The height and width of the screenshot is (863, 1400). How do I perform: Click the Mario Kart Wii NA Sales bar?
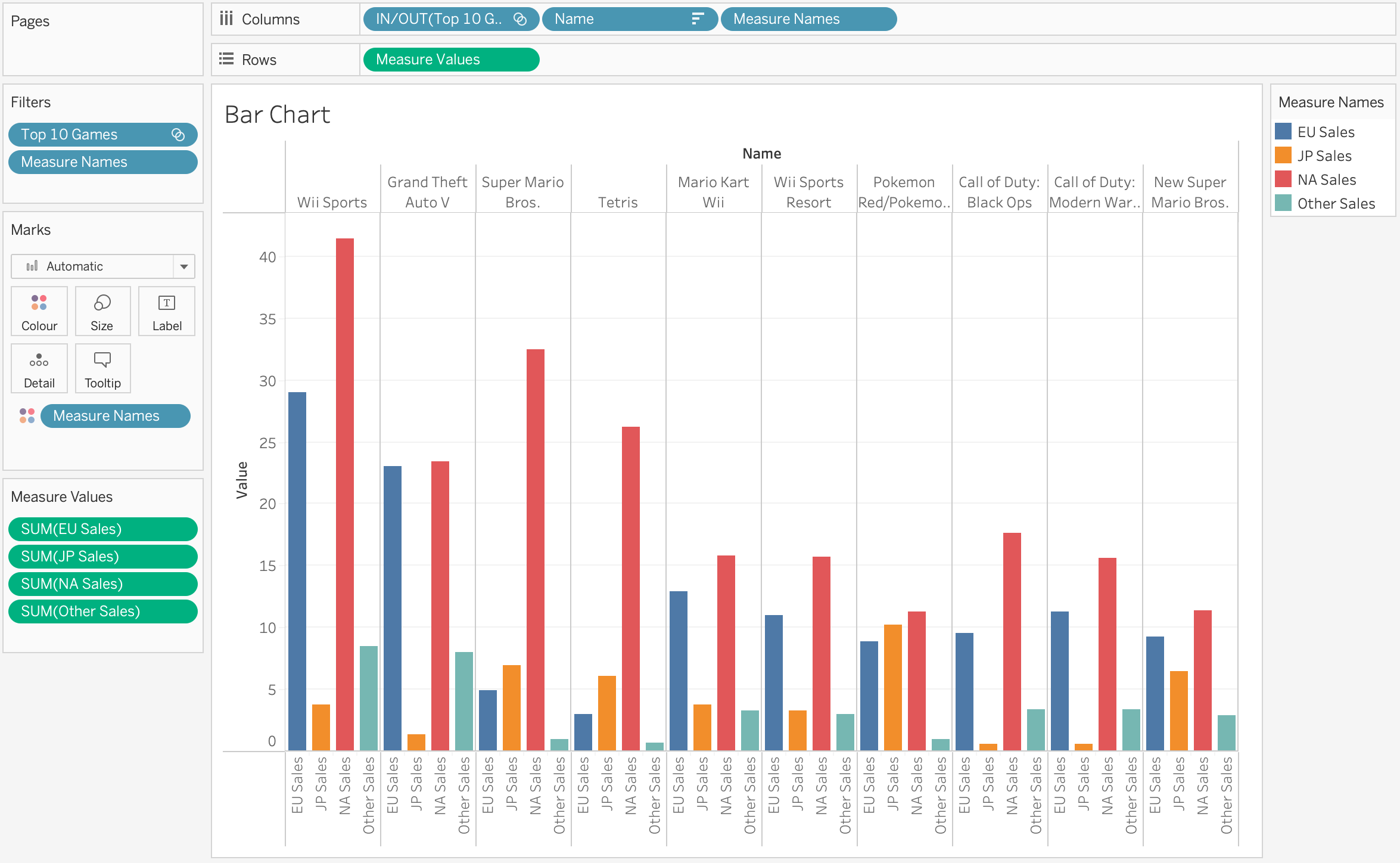(x=726, y=653)
